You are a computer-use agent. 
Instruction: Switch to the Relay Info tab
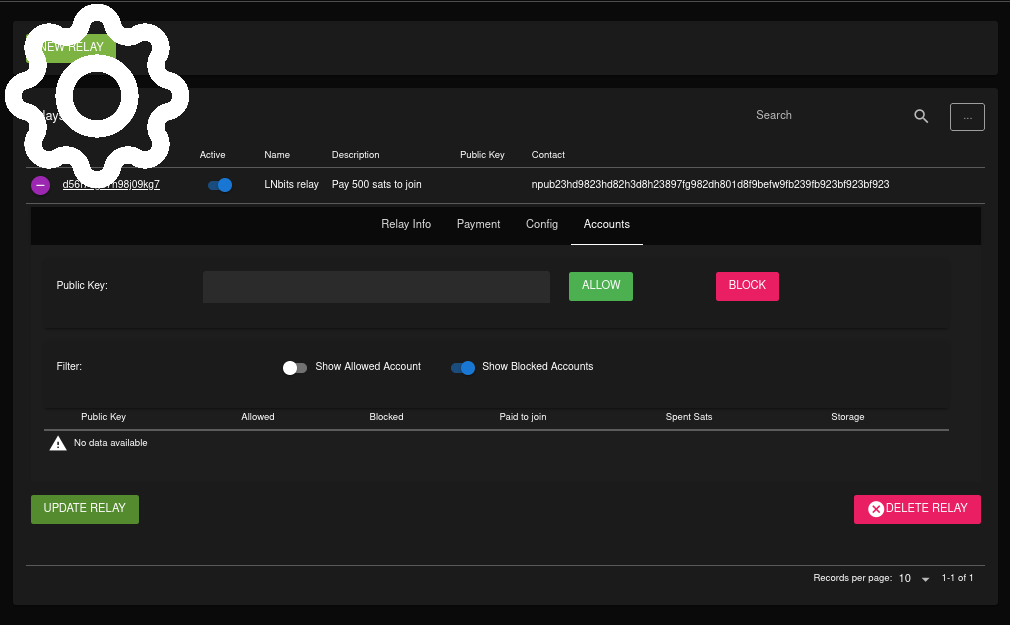[x=406, y=225]
